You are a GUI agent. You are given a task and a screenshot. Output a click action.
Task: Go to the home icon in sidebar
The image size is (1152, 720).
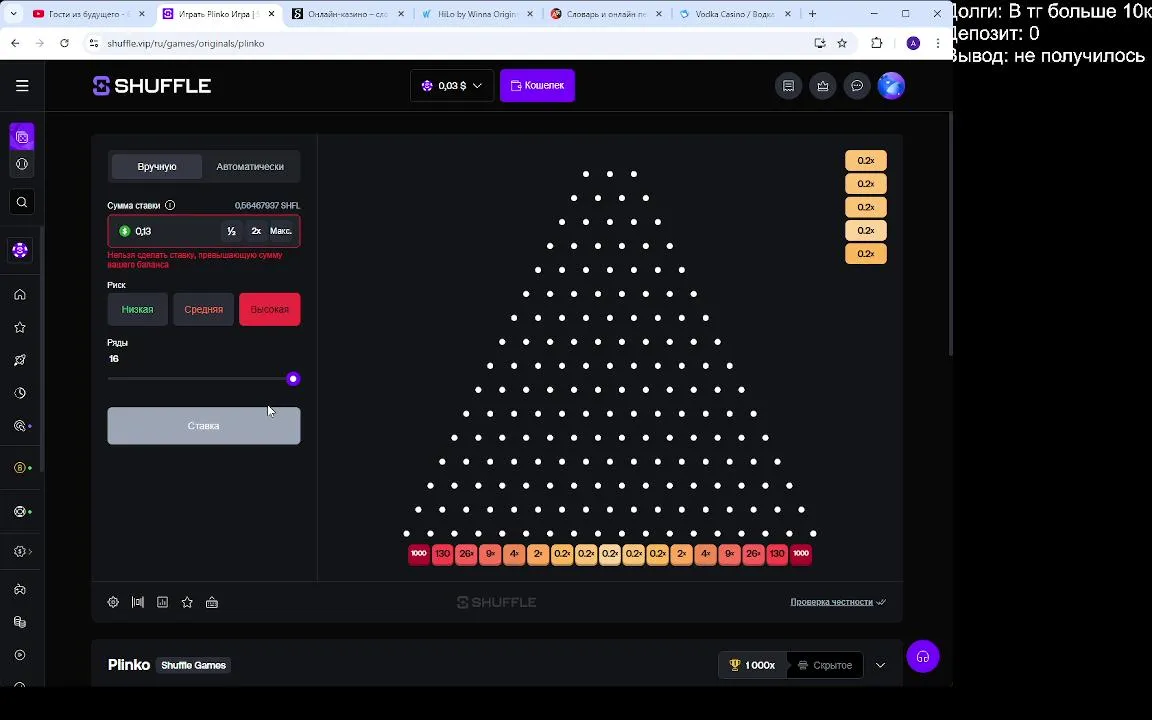coord(20,295)
